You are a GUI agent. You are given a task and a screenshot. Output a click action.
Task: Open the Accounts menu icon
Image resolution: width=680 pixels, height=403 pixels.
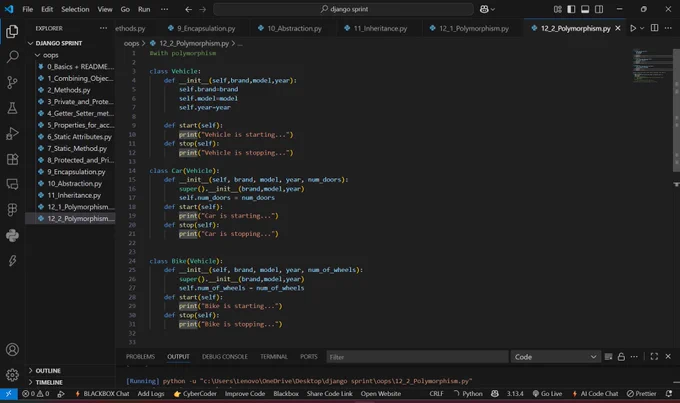[12, 349]
